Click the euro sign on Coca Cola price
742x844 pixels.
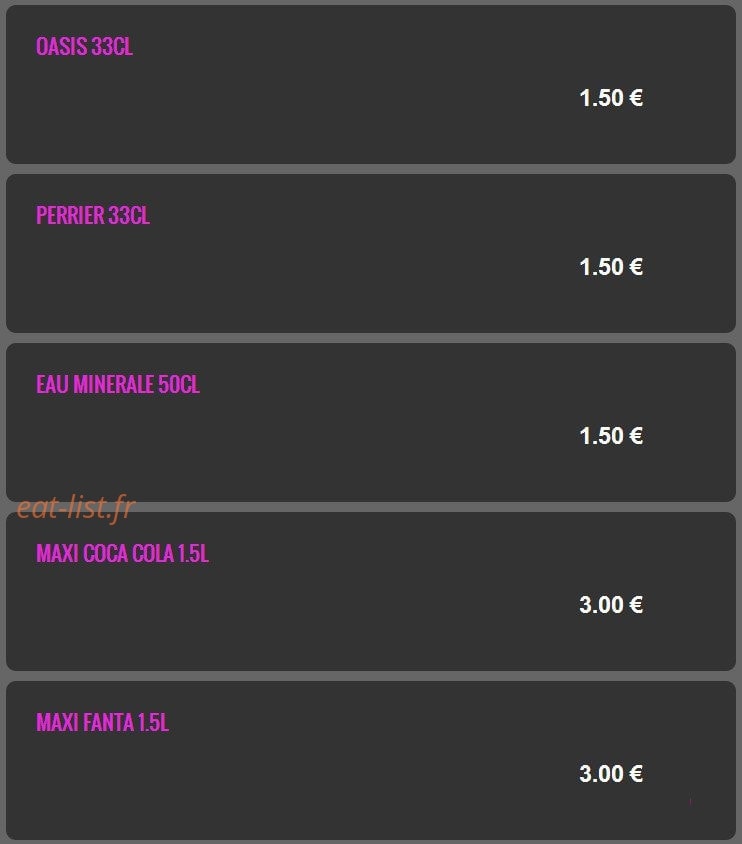(x=636, y=605)
